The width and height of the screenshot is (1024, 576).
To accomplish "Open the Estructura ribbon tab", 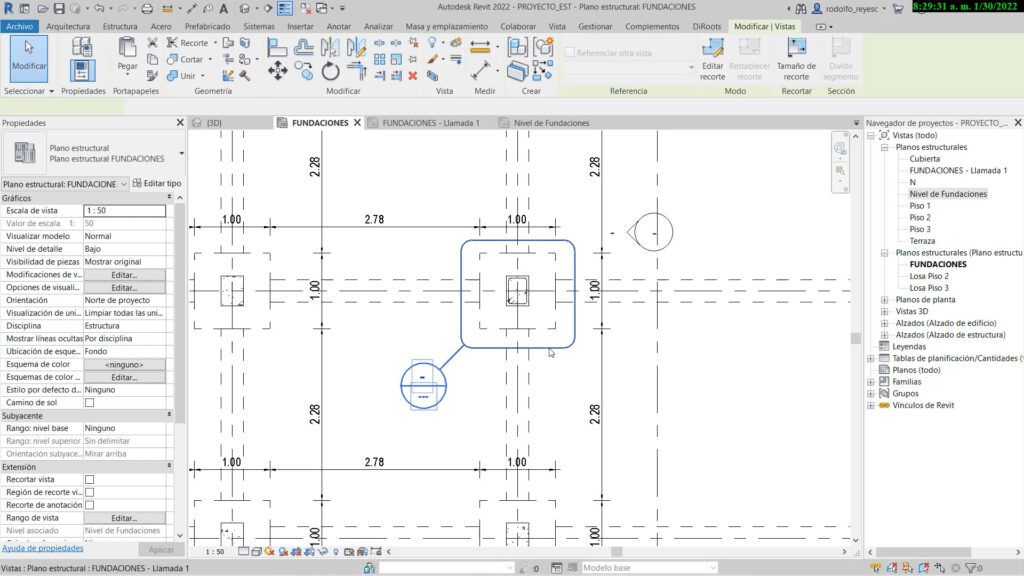I will coord(120,26).
